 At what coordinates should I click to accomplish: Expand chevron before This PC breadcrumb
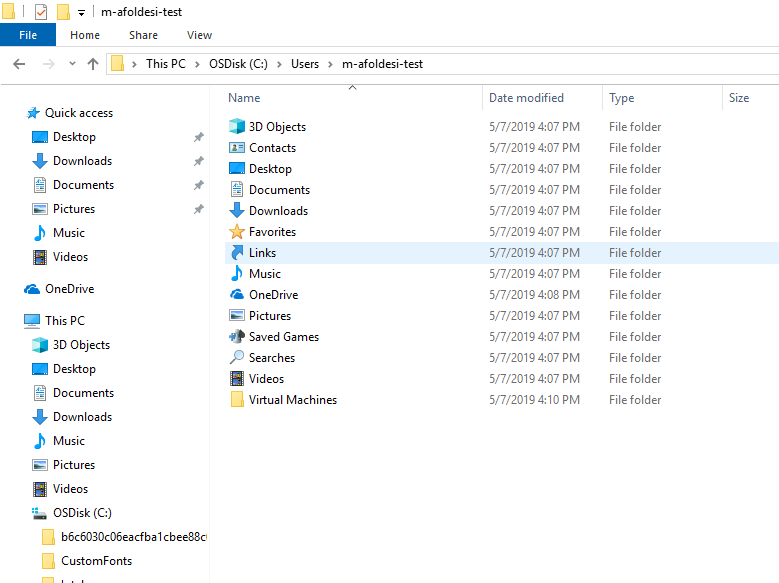click(134, 64)
